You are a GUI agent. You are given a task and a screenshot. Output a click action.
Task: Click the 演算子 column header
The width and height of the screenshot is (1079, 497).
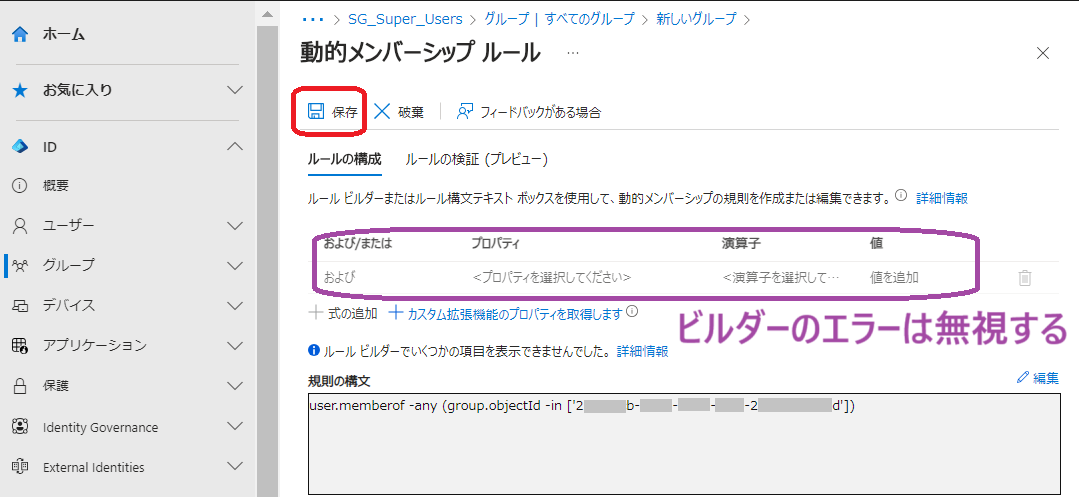pos(740,243)
